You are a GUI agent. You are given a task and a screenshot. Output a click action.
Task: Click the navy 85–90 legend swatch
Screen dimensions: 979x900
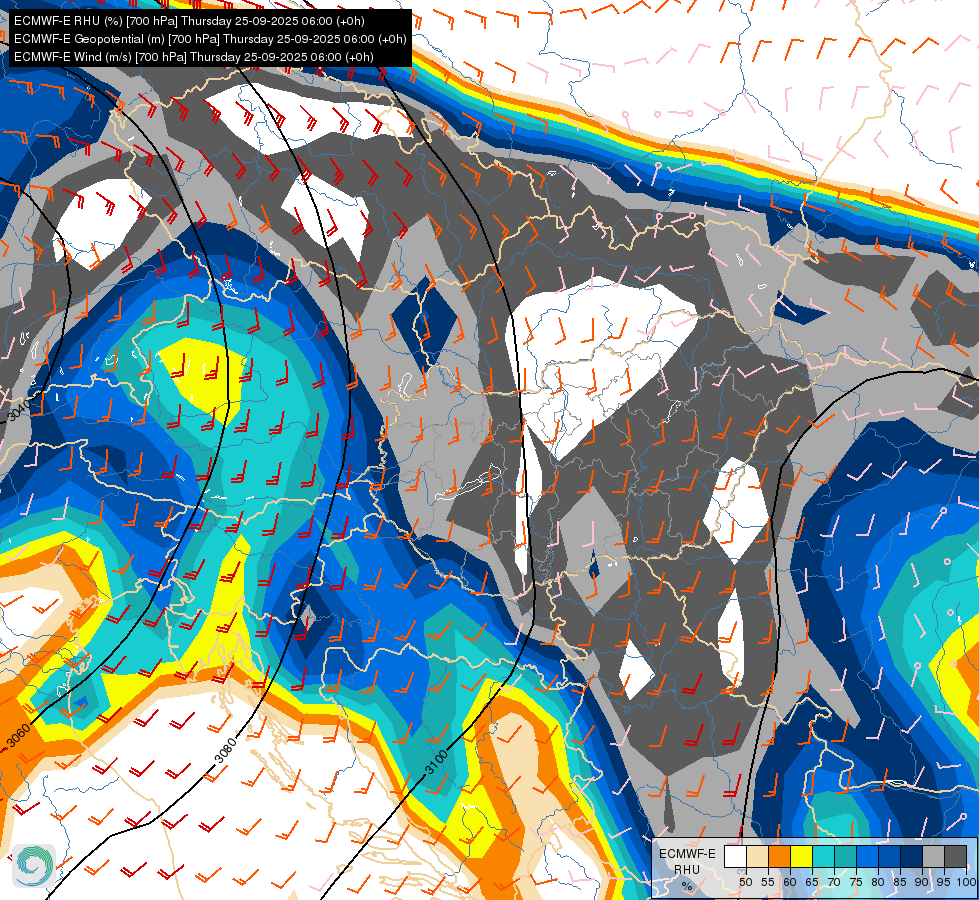click(x=910, y=857)
